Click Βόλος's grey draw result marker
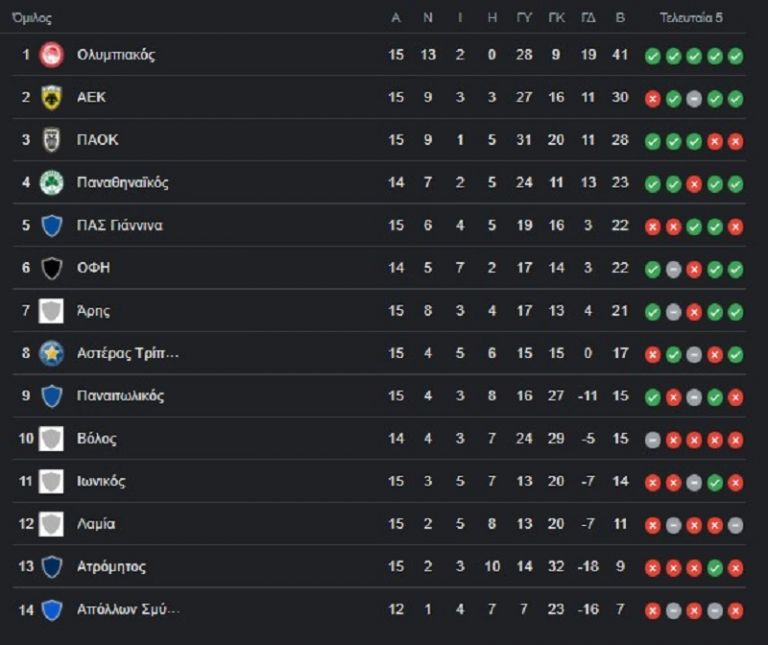Viewport: 768px width, 645px height. click(x=652, y=440)
